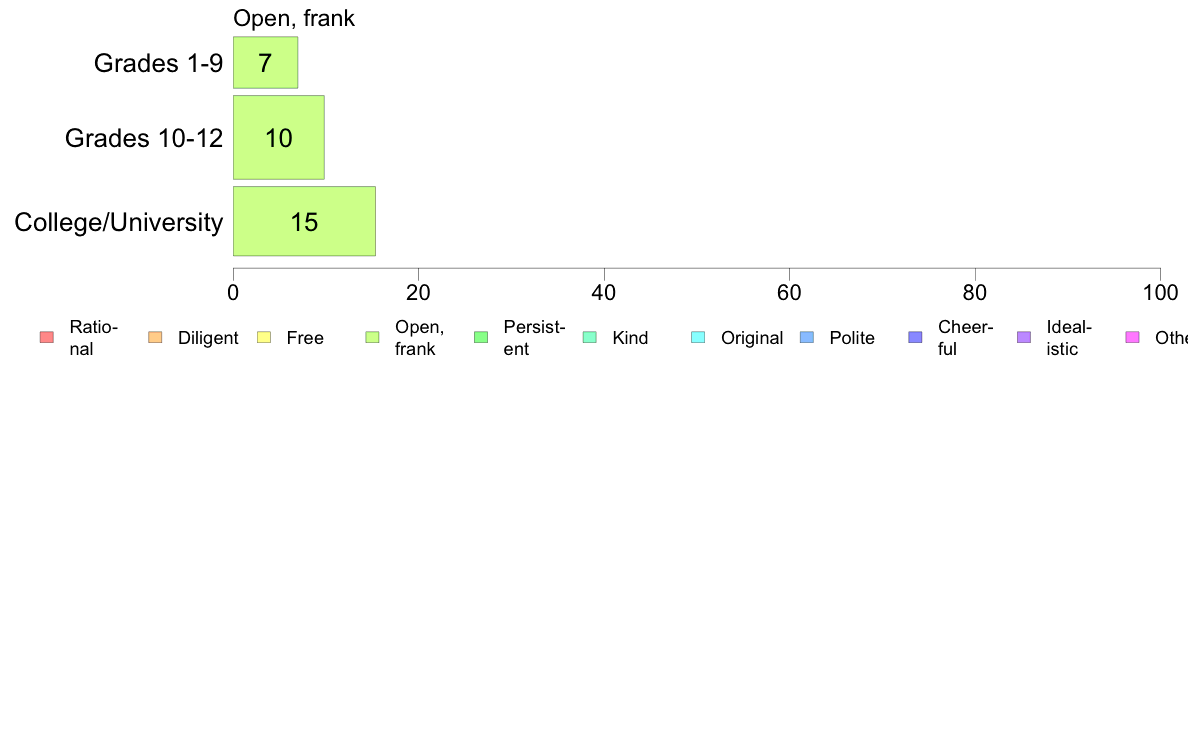Click the Persistent legend label text
Screen dimensions: 1188x736
pos(534,338)
